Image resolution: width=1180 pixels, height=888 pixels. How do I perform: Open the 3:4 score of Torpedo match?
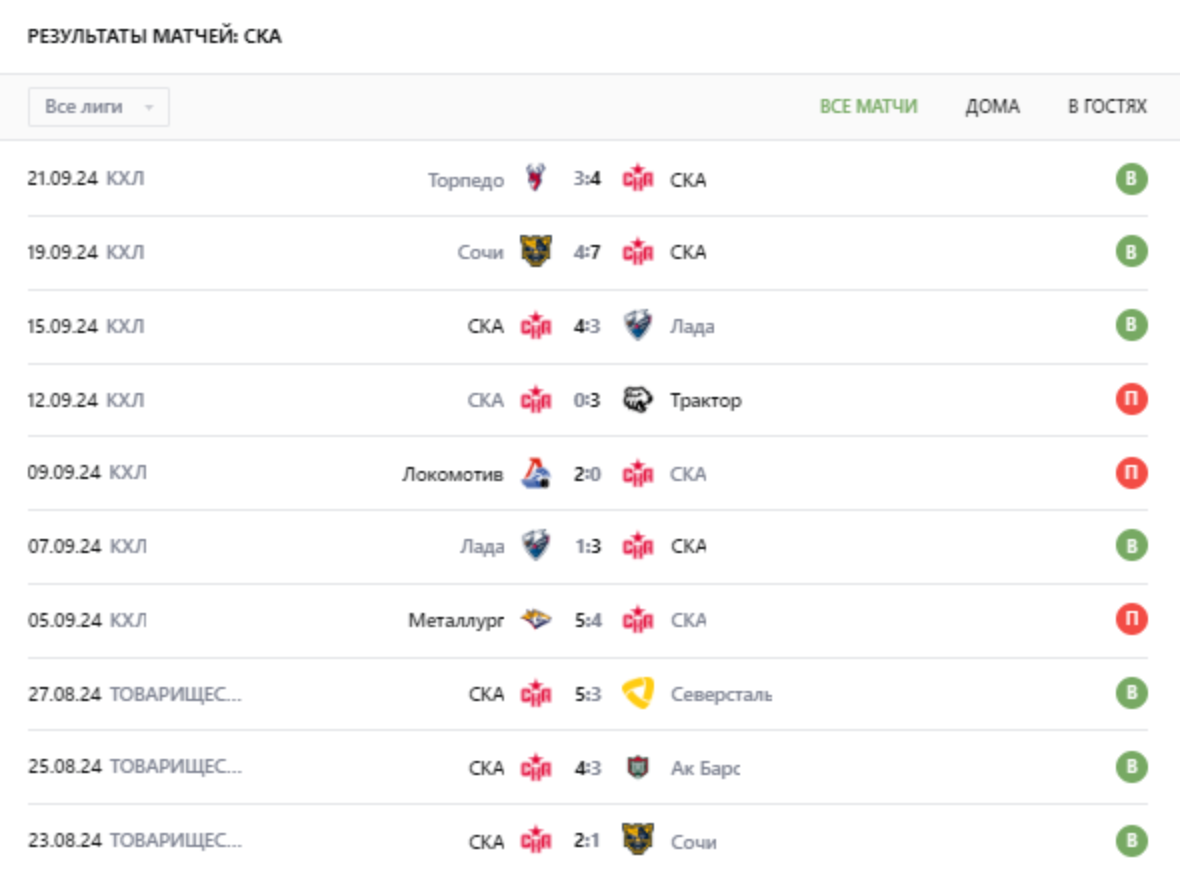[x=587, y=181]
